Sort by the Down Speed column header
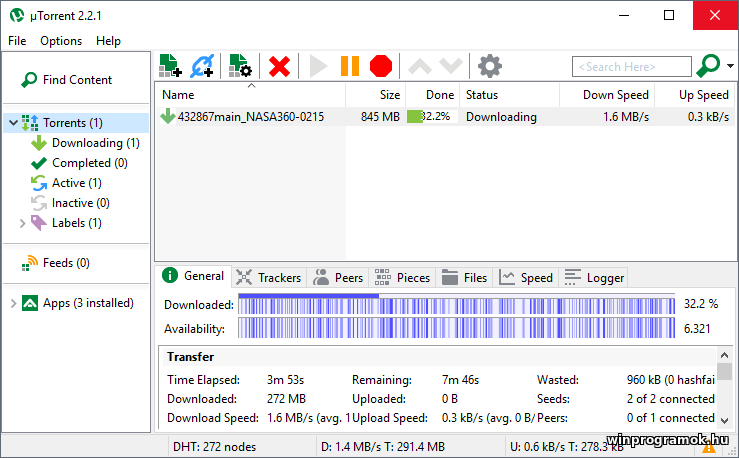 tap(616, 95)
